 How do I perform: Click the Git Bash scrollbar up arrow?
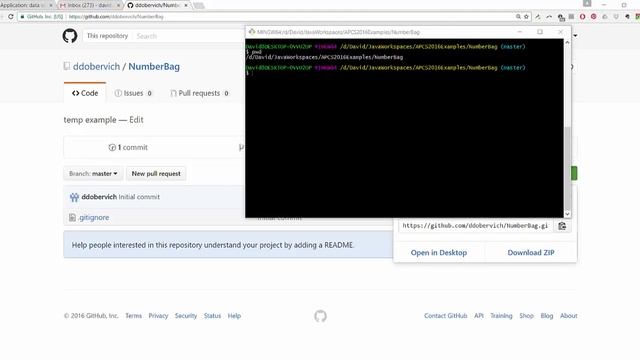pos(567,42)
